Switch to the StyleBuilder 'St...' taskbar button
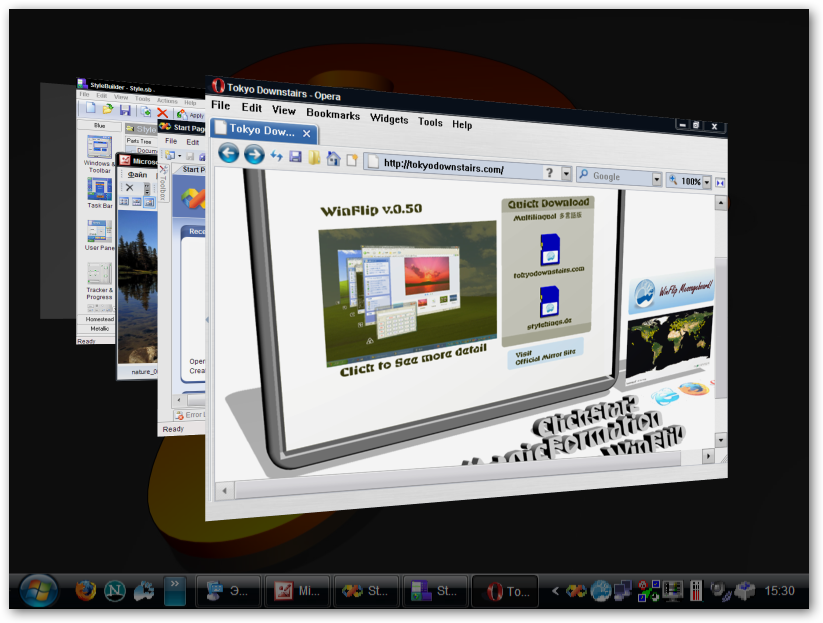 pos(435,592)
